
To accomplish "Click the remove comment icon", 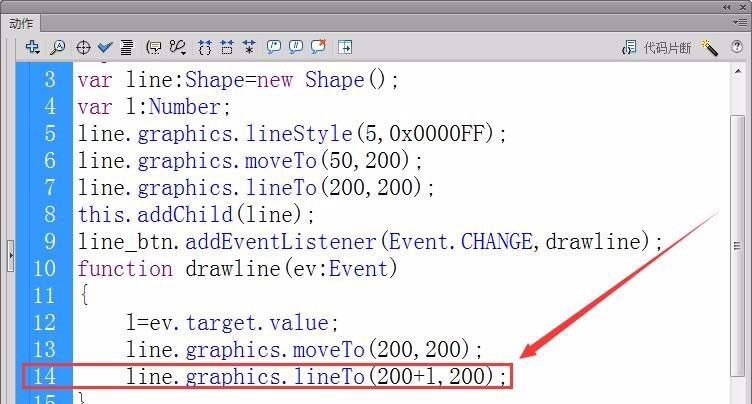I will pyautogui.click(x=318, y=47).
